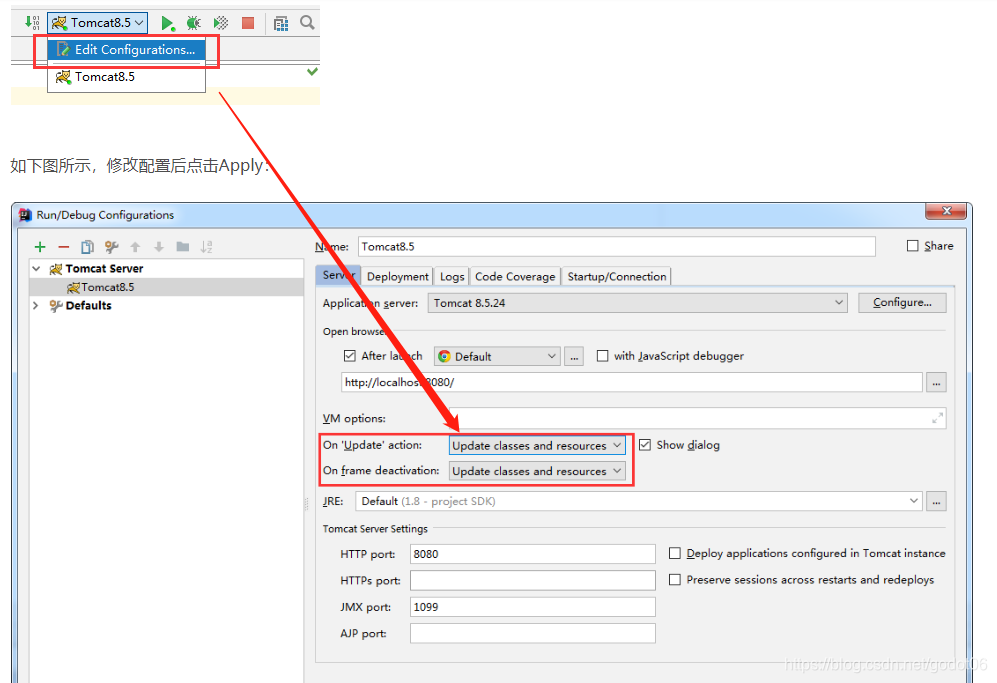Expand the Defaults tree node

pos(36,306)
